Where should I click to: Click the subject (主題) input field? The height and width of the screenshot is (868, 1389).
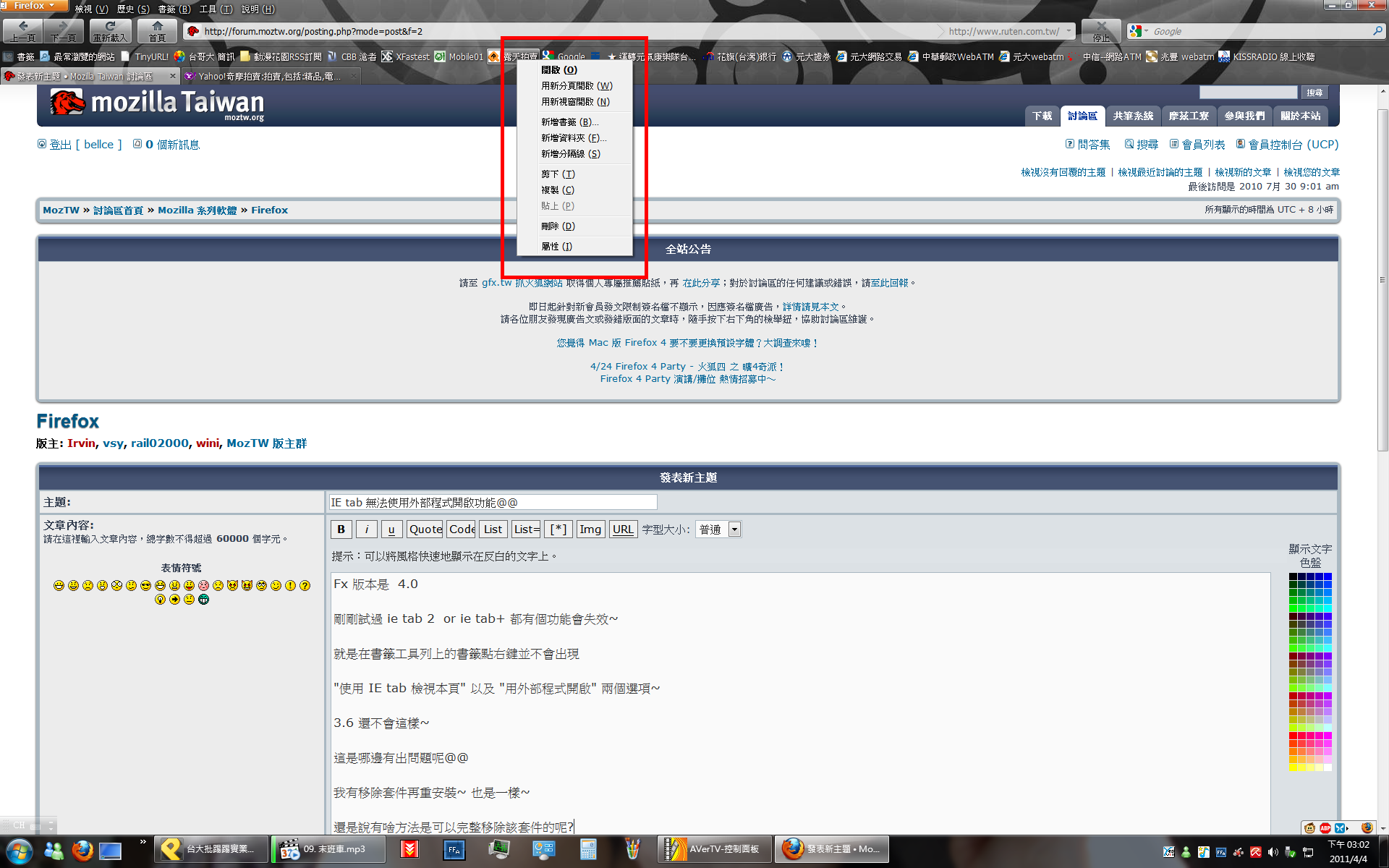tap(492, 502)
